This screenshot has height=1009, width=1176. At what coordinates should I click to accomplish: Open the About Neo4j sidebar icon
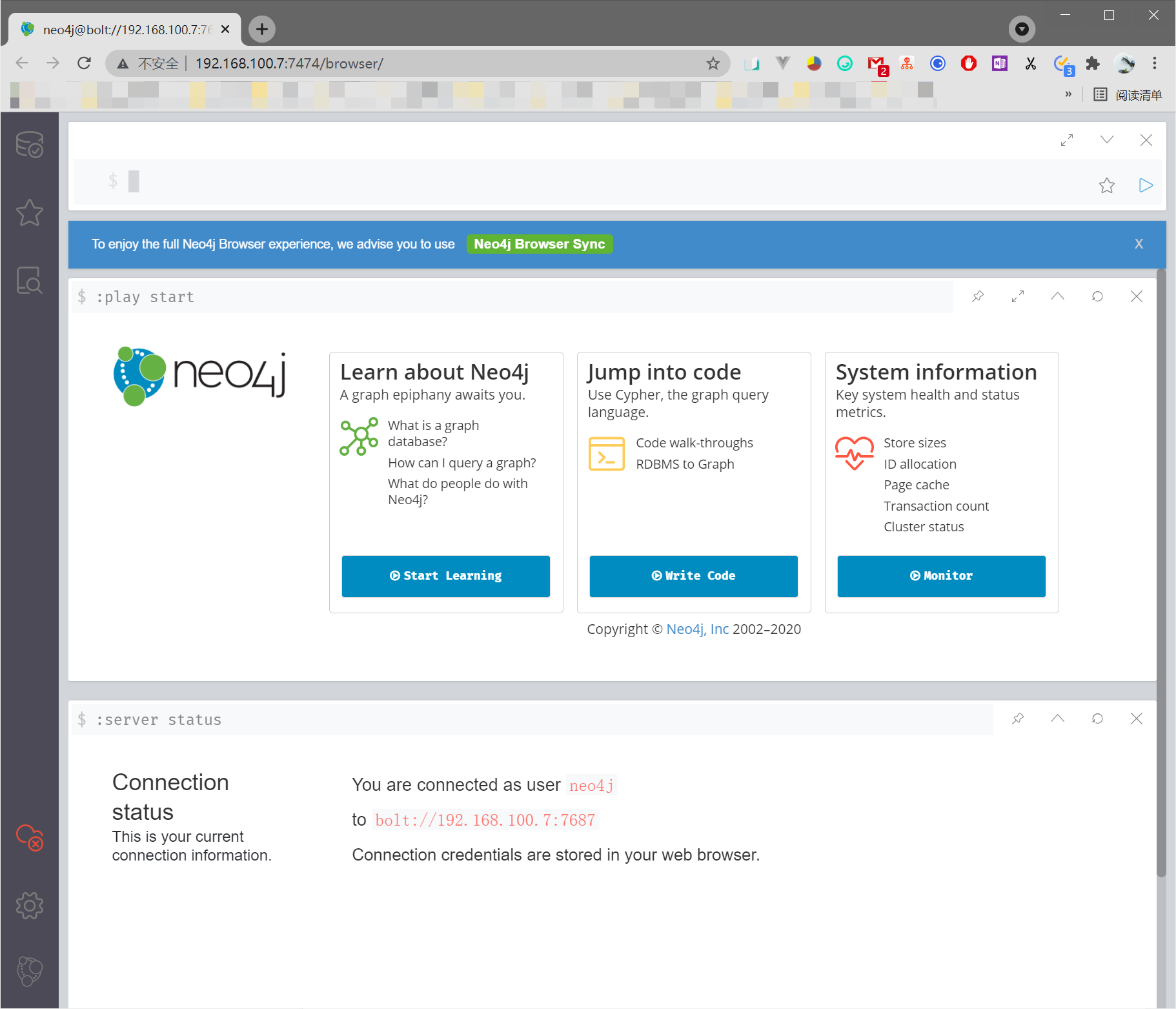[x=30, y=971]
